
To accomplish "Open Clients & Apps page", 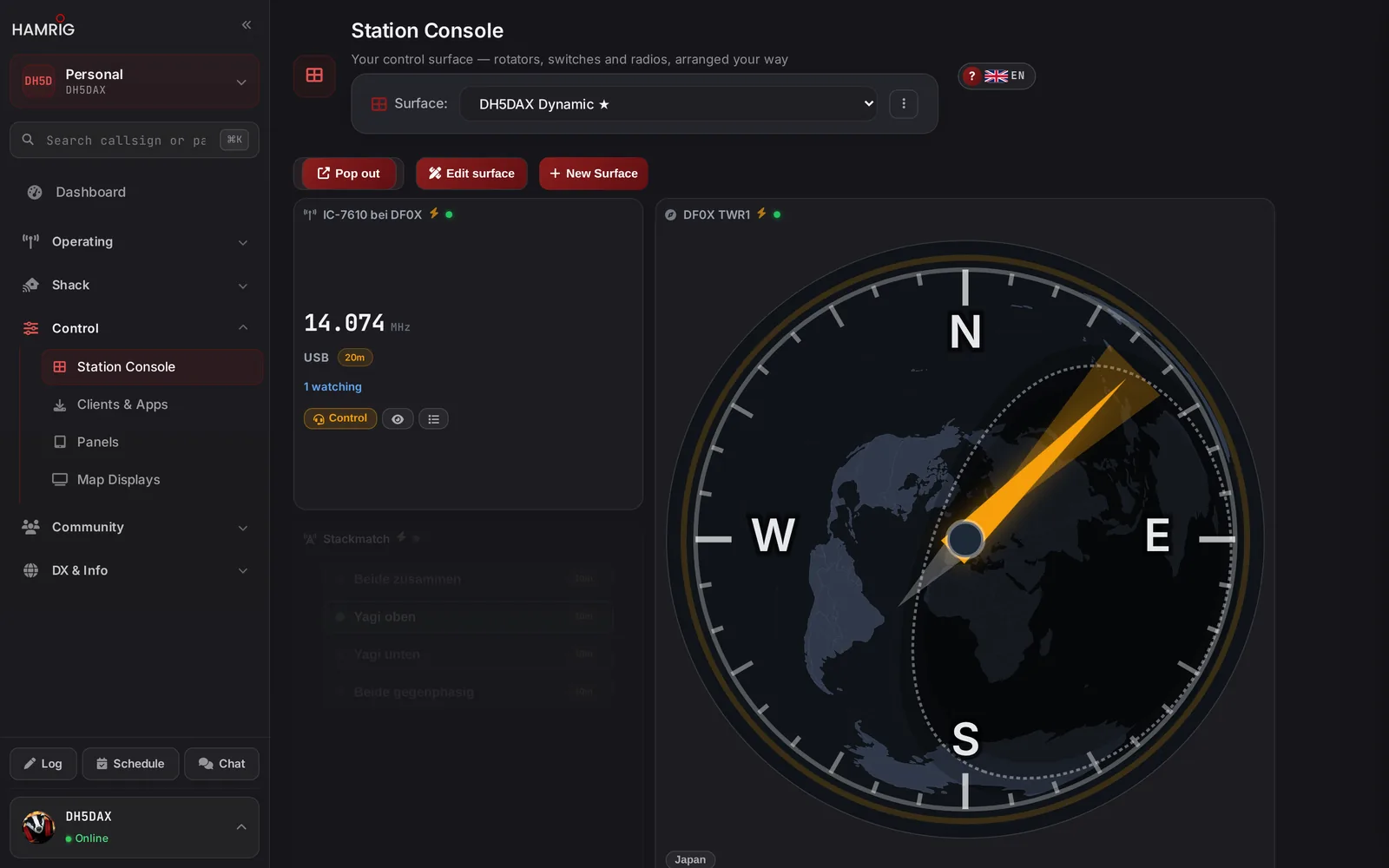I will click(153, 404).
